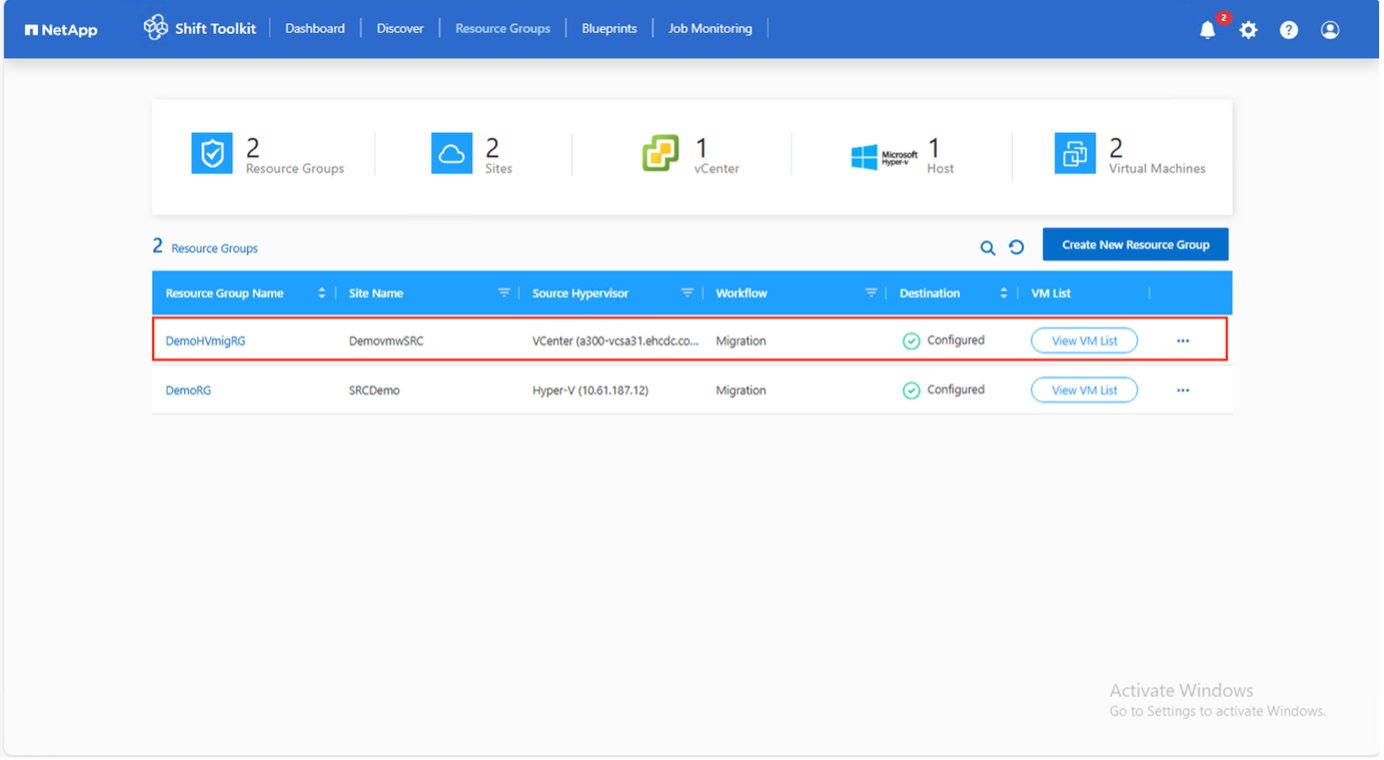Open settings gear icon in header
This screenshot has width=1384, height=760.
coord(1248,30)
